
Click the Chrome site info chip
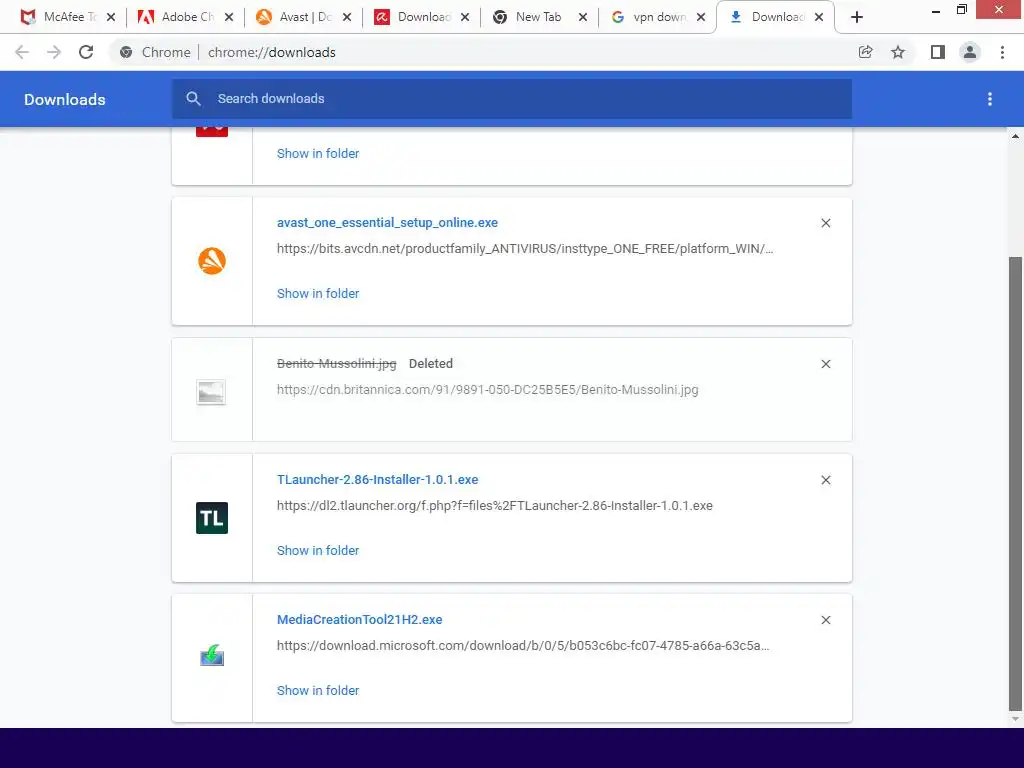coord(156,52)
